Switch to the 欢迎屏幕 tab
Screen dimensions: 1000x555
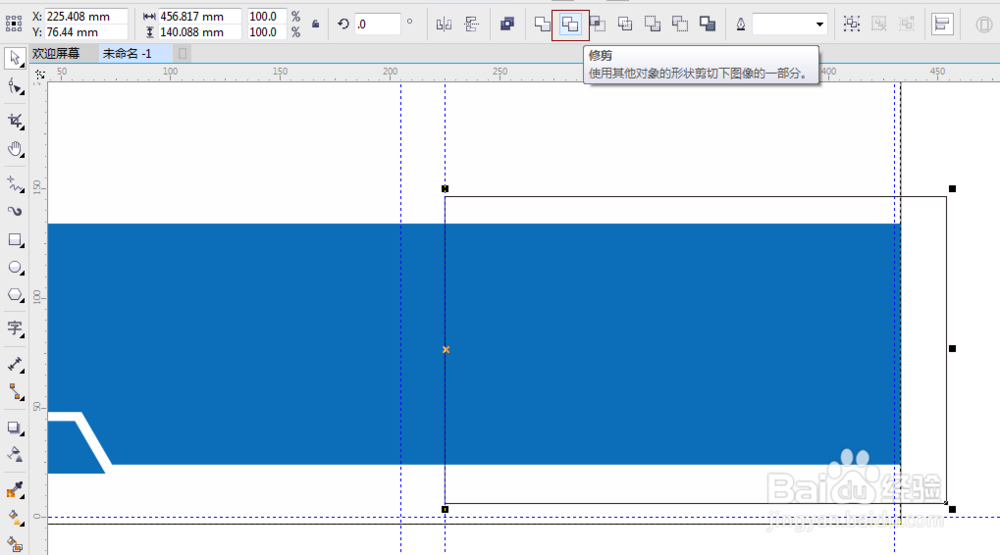(56, 54)
